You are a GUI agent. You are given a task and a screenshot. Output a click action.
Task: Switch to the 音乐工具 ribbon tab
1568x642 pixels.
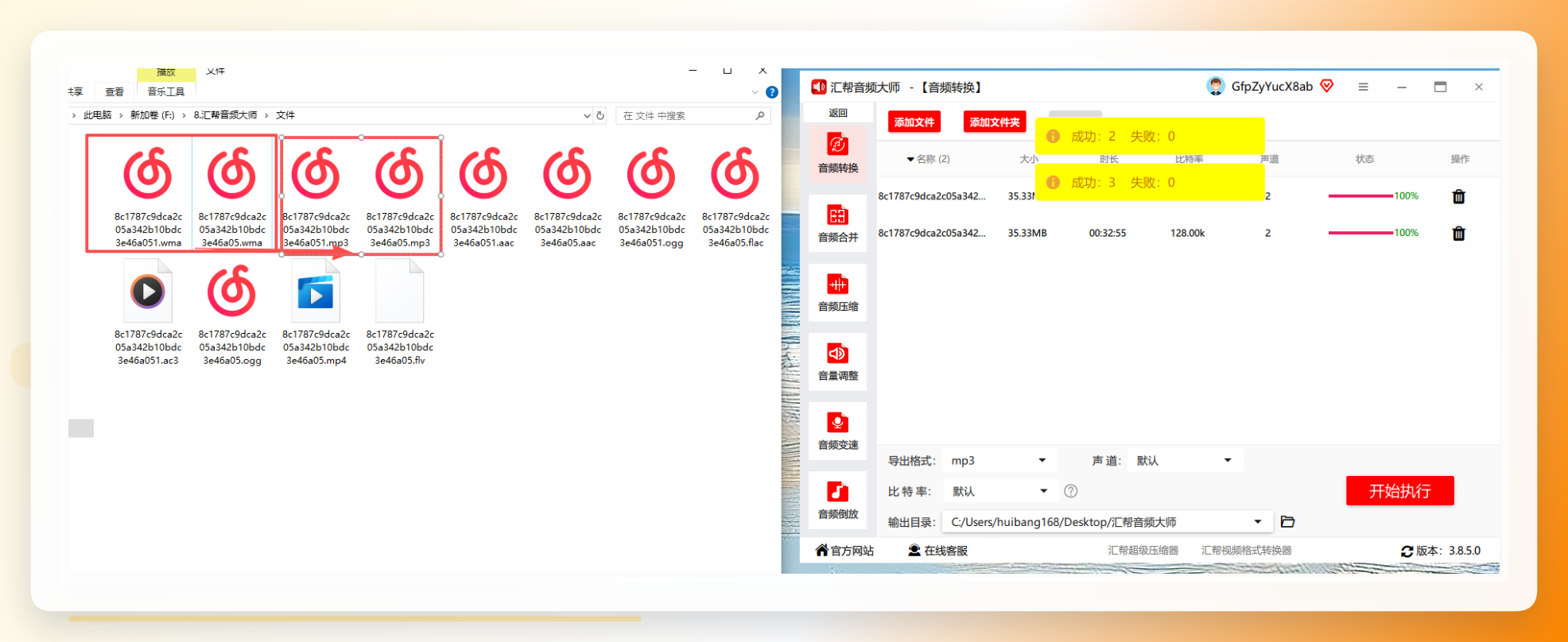pyautogui.click(x=166, y=92)
